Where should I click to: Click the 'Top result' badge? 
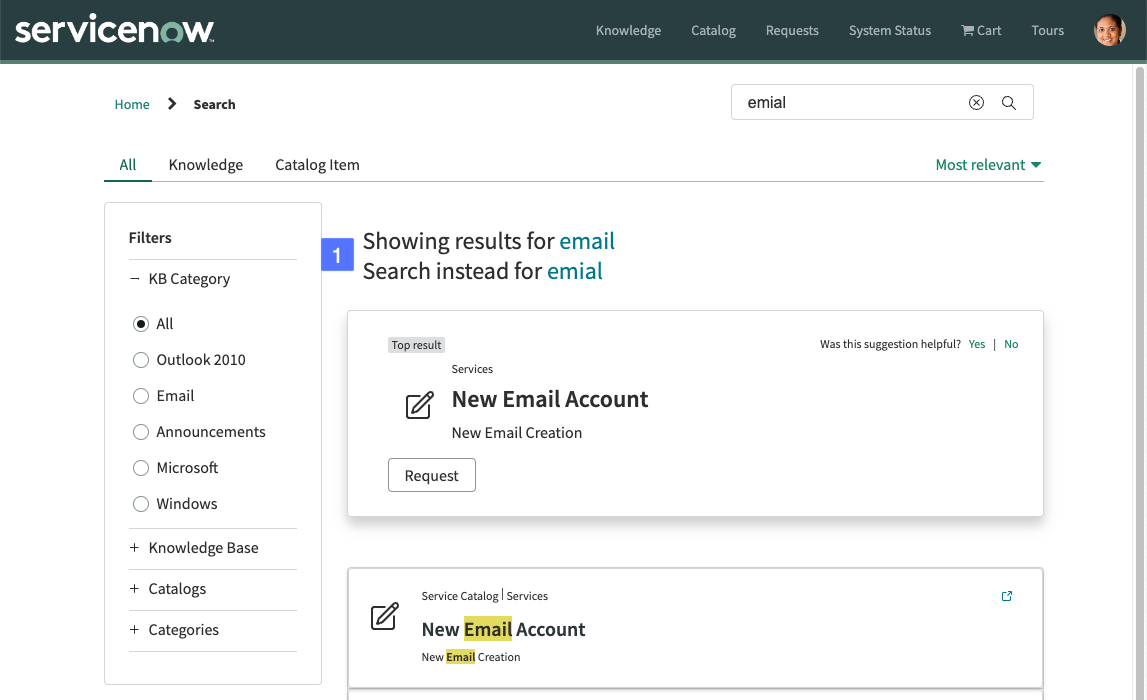coord(416,345)
